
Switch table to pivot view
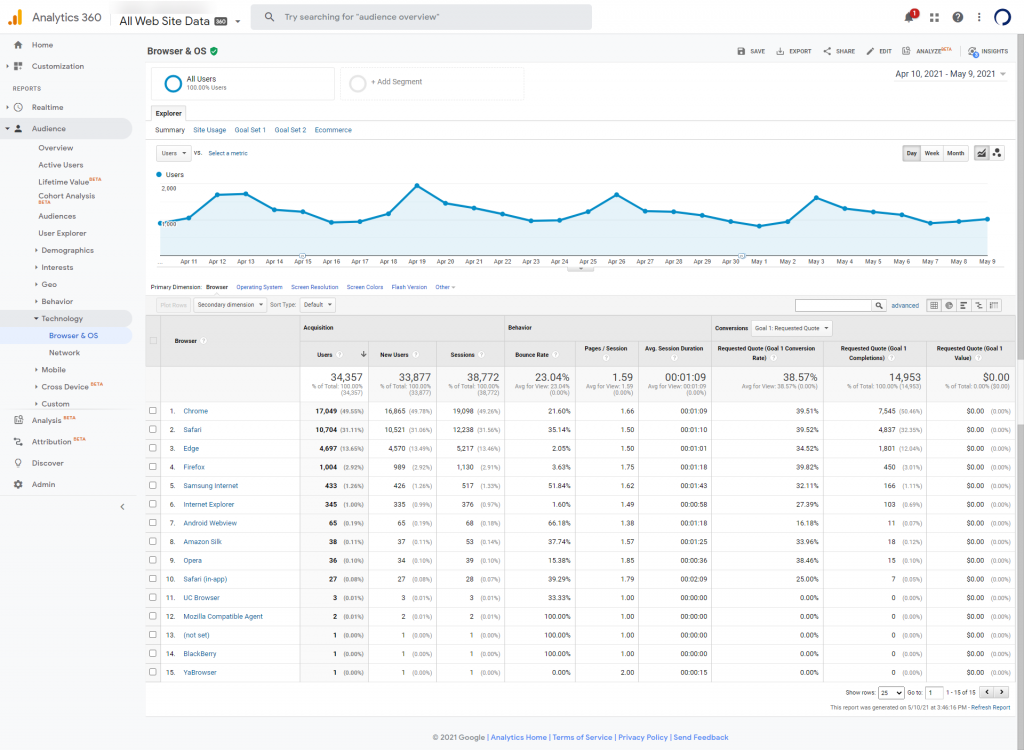[x=993, y=305]
